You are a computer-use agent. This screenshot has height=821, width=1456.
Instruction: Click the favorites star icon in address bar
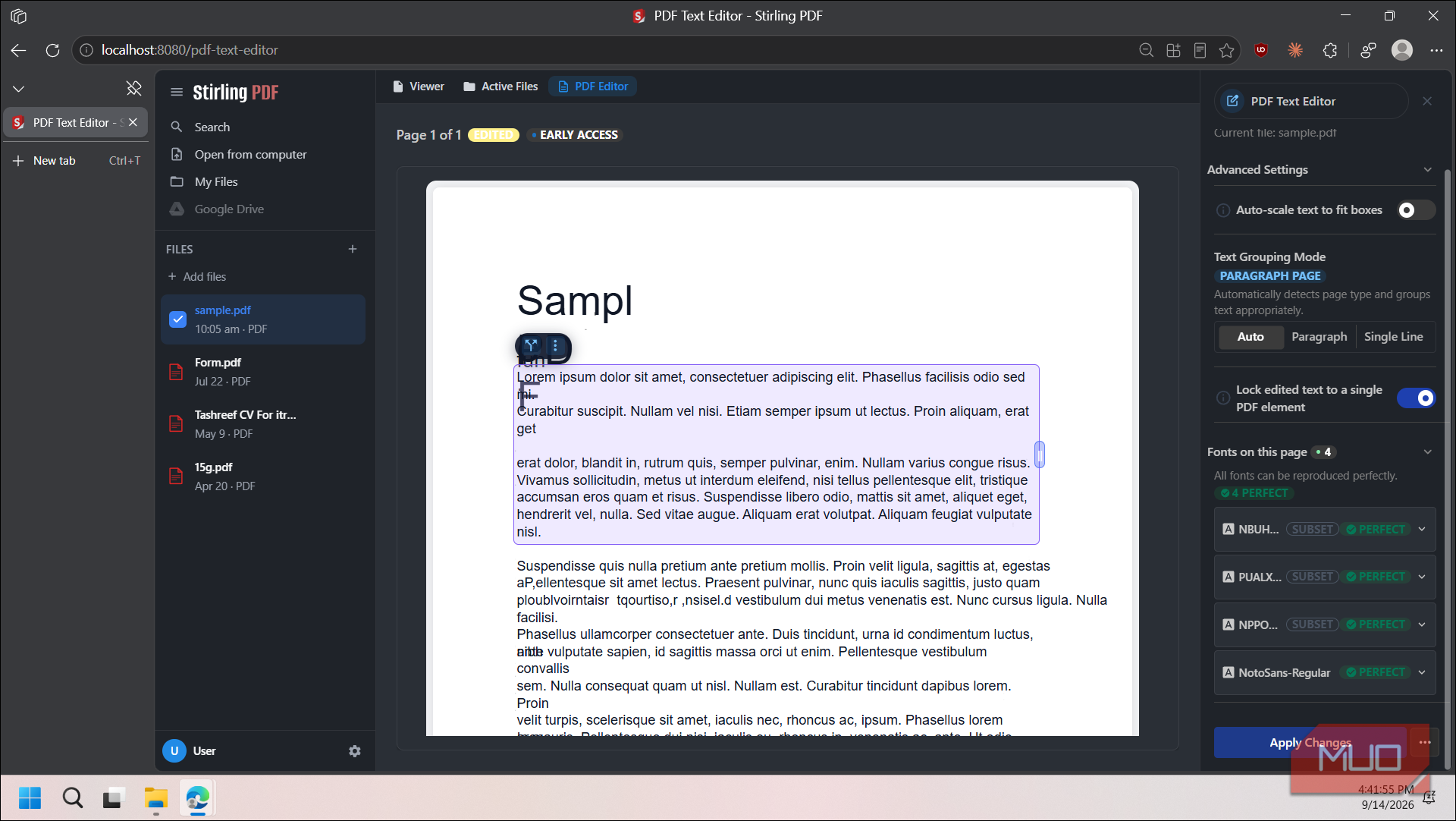click(1227, 50)
